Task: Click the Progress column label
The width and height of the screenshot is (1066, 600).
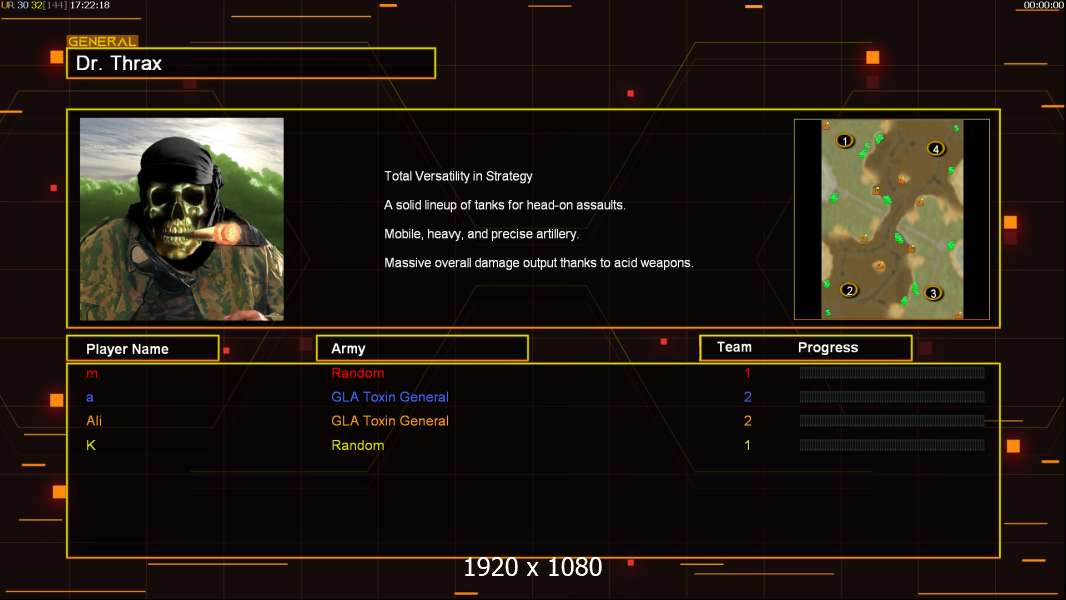Action: [x=828, y=347]
